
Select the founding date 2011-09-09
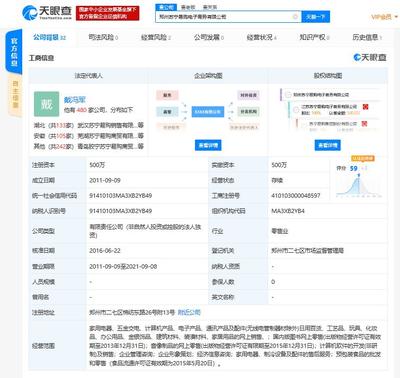[x=105, y=180]
